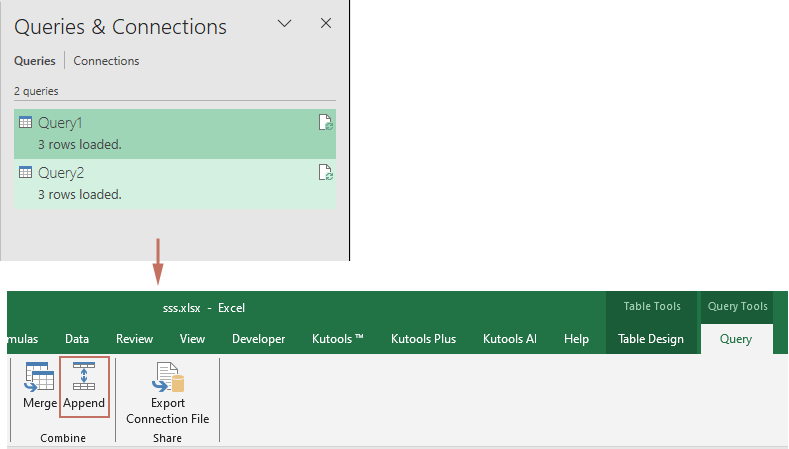
Task: Click the Append queries icon
Action: point(84,377)
